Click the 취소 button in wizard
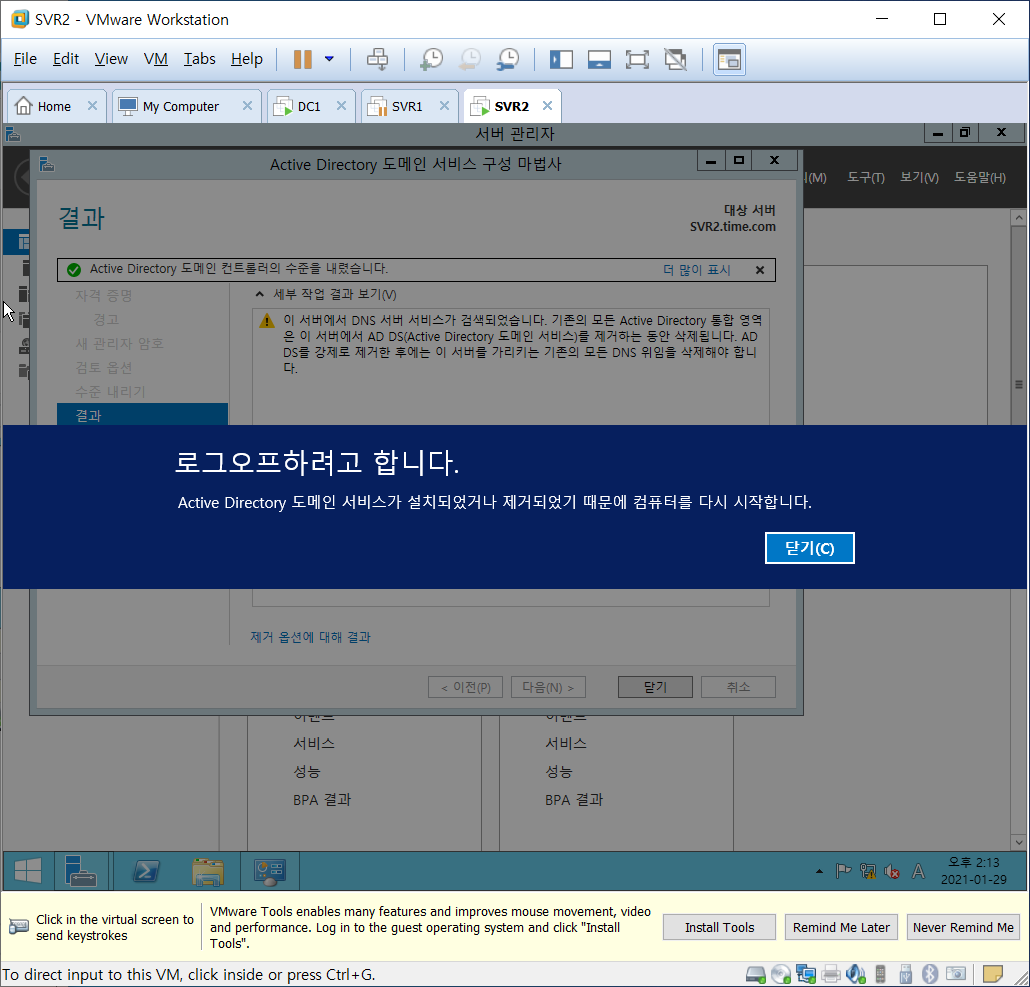The width and height of the screenshot is (1030, 987). tap(738, 687)
